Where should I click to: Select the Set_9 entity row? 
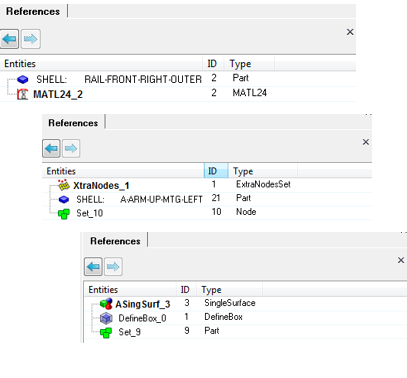point(245,332)
